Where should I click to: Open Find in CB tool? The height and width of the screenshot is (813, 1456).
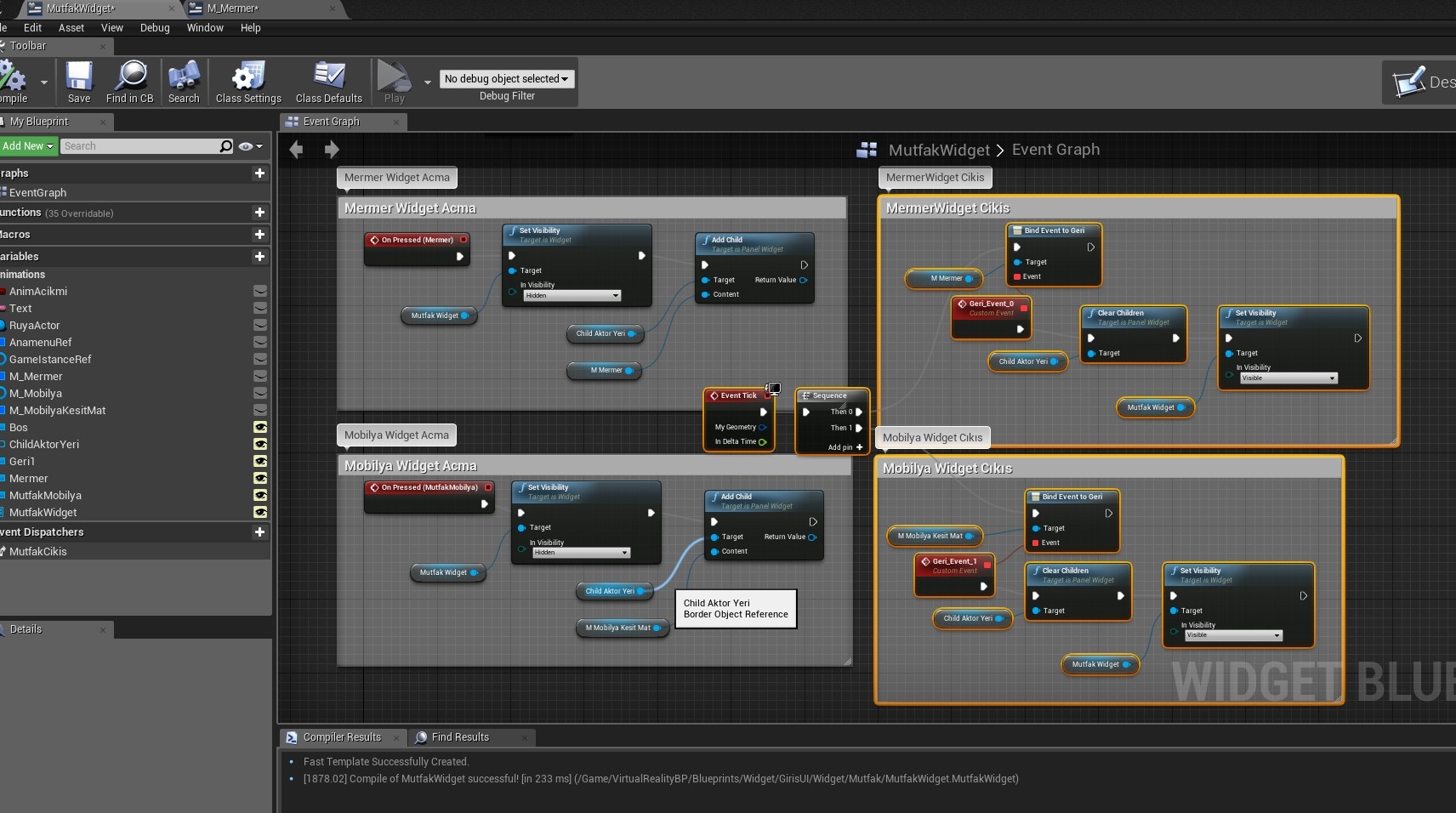(x=130, y=82)
